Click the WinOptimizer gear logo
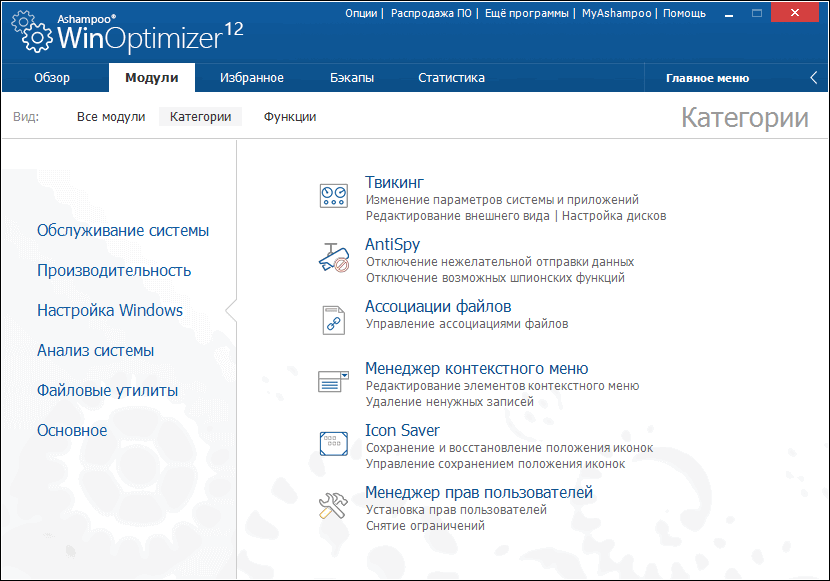This screenshot has width=830, height=581. click(32, 33)
